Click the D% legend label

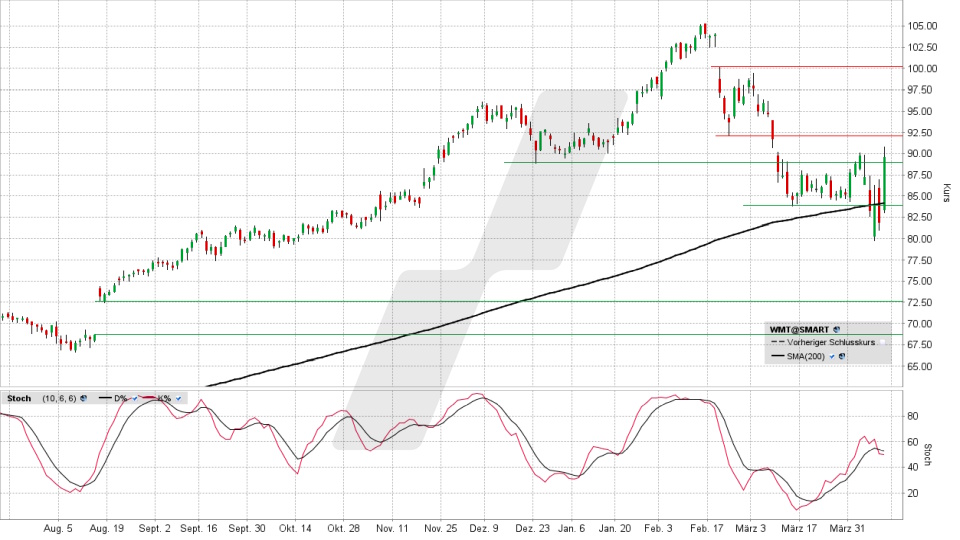click(121, 398)
